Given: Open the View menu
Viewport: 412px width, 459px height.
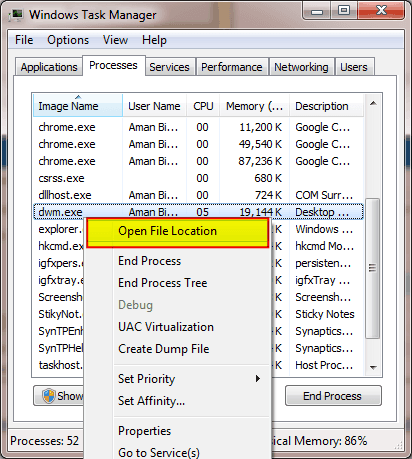Looking at the screenshot, I should point(115,40).
